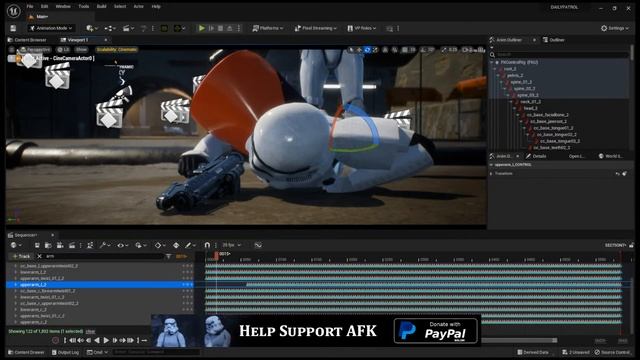Select the viewport Select mode tool
This screenshot has height=360, width=640.
click(x=351, y=50)
